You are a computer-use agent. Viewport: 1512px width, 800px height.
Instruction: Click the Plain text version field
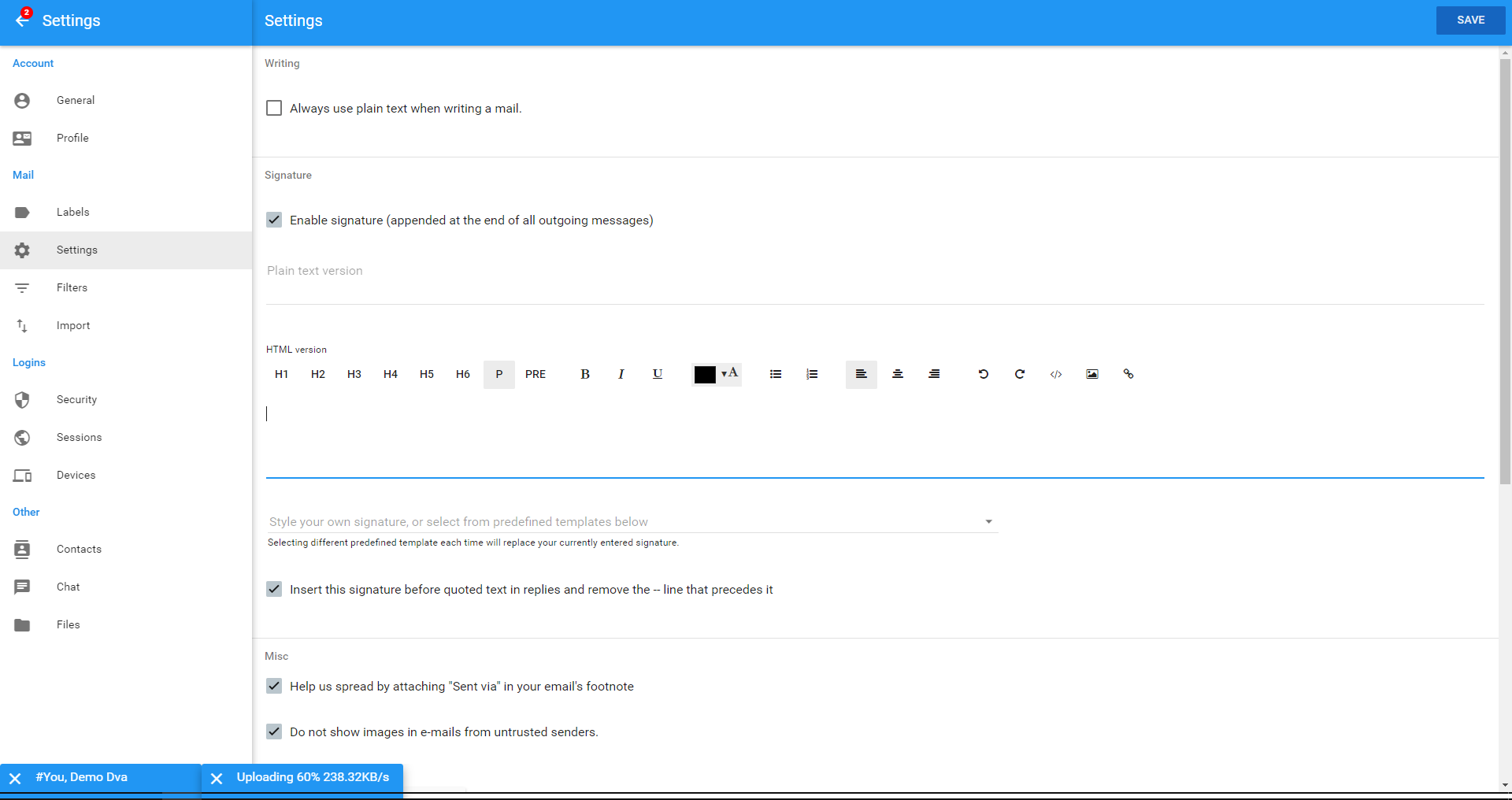click(874, 271)
